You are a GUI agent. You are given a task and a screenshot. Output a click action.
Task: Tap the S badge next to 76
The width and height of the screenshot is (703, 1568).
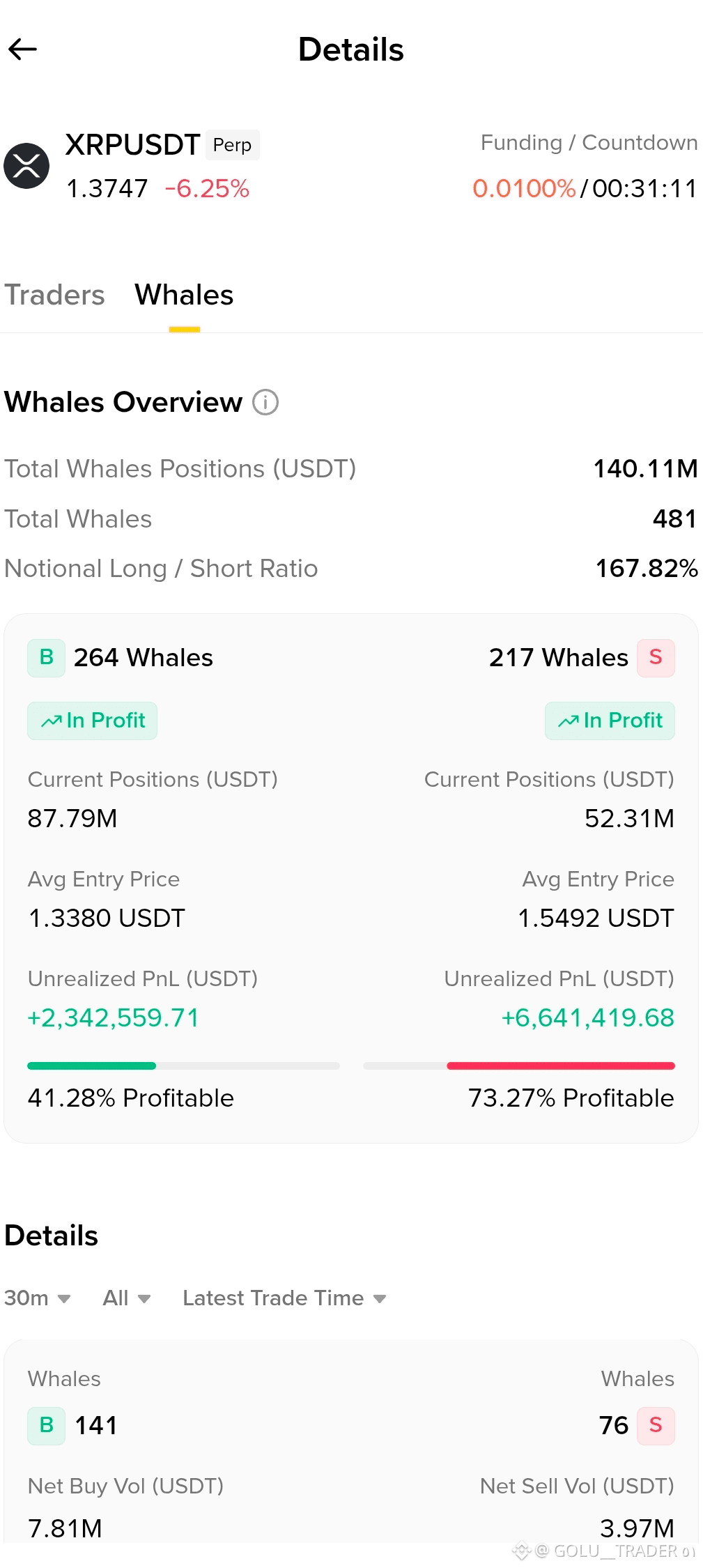656,1426
